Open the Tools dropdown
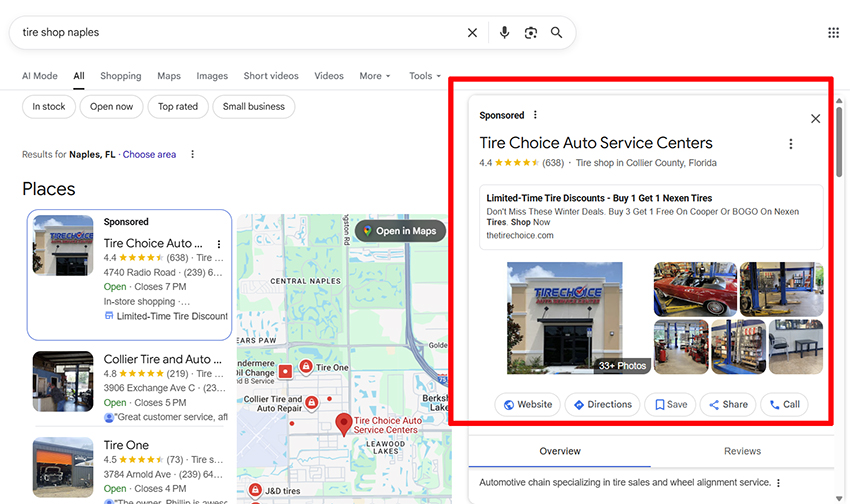 [425, 76]
